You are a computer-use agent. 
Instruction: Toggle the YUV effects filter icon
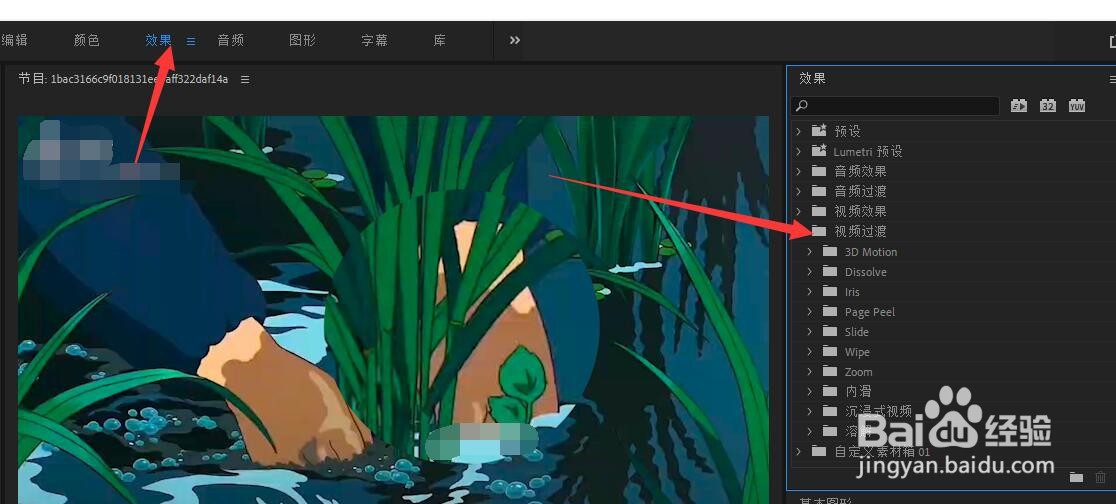coord(1077,105)
